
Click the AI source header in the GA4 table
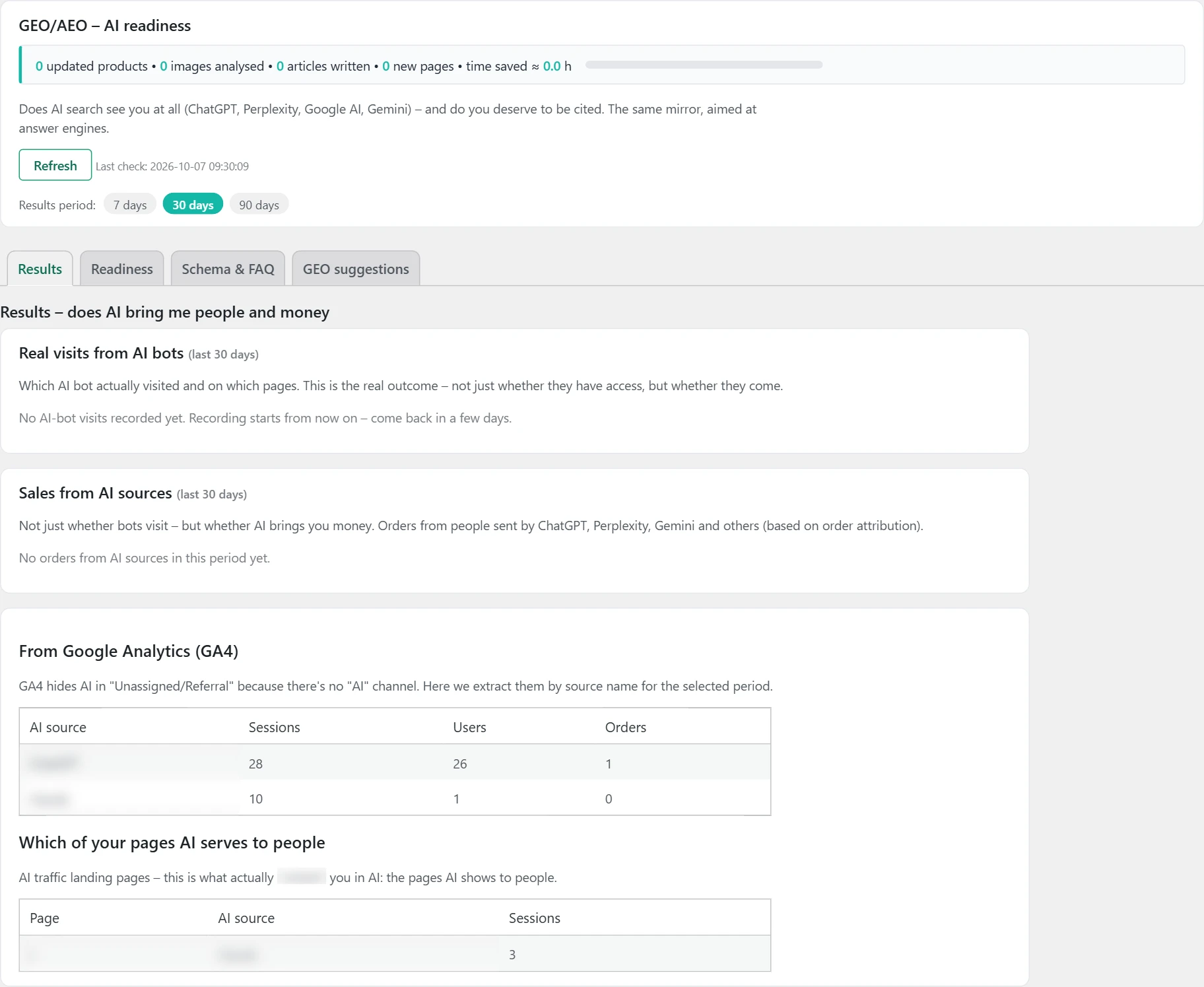click(58, 727)
